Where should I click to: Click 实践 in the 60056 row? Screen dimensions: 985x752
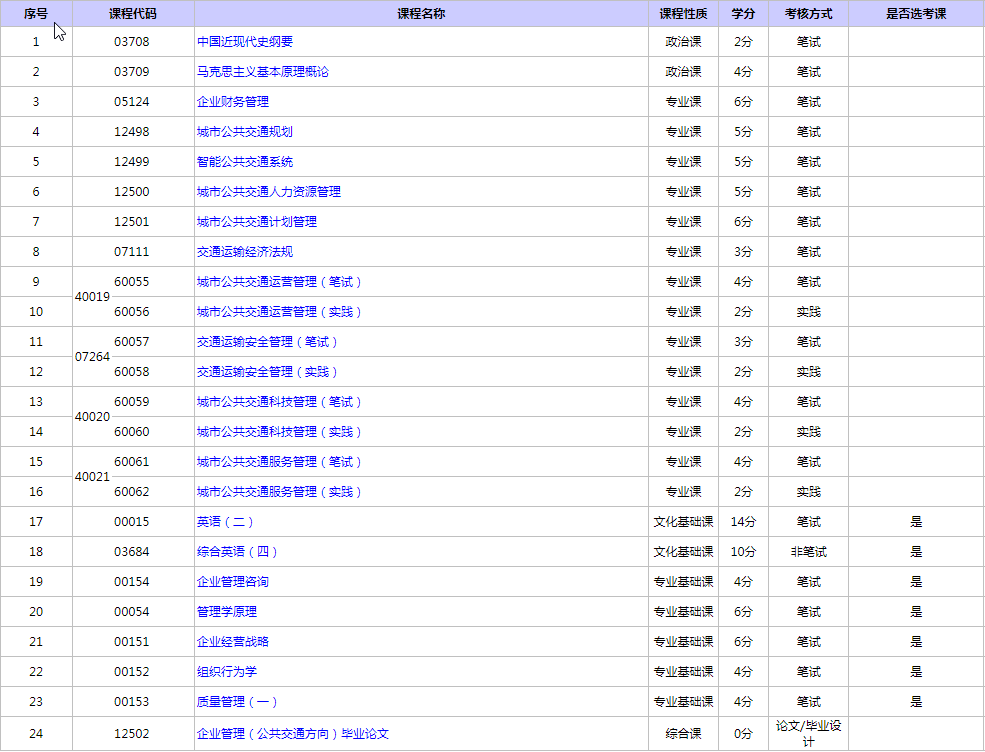point(808,312)
